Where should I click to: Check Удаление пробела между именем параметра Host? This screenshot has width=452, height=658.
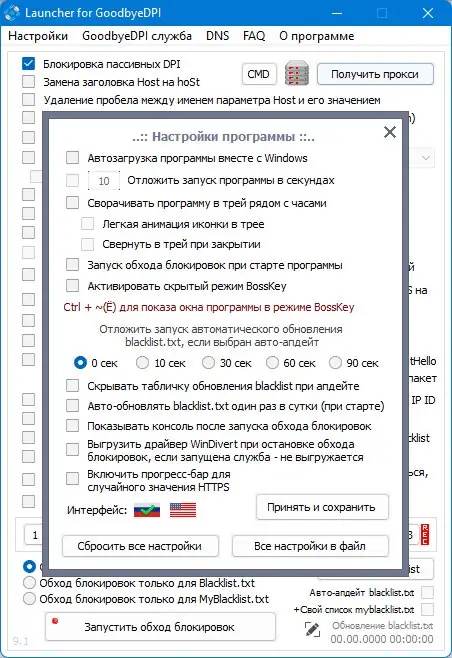[x=28, y=100]
